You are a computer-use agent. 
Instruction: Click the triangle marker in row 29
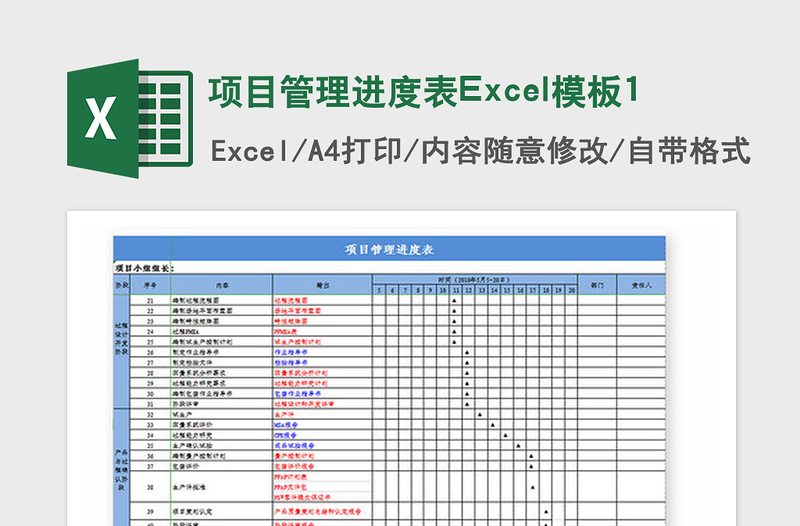(x=467, y=383)
